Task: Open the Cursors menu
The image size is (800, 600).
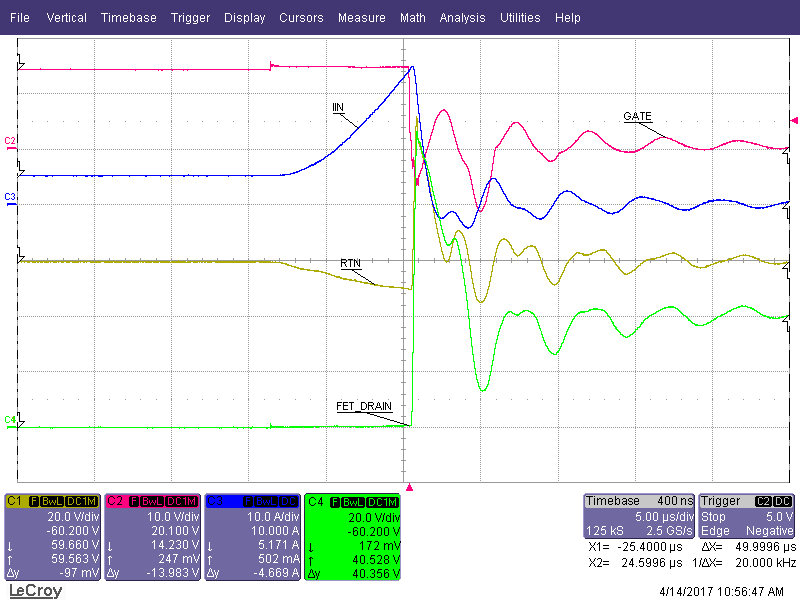Action: click(x=301, y=17)
